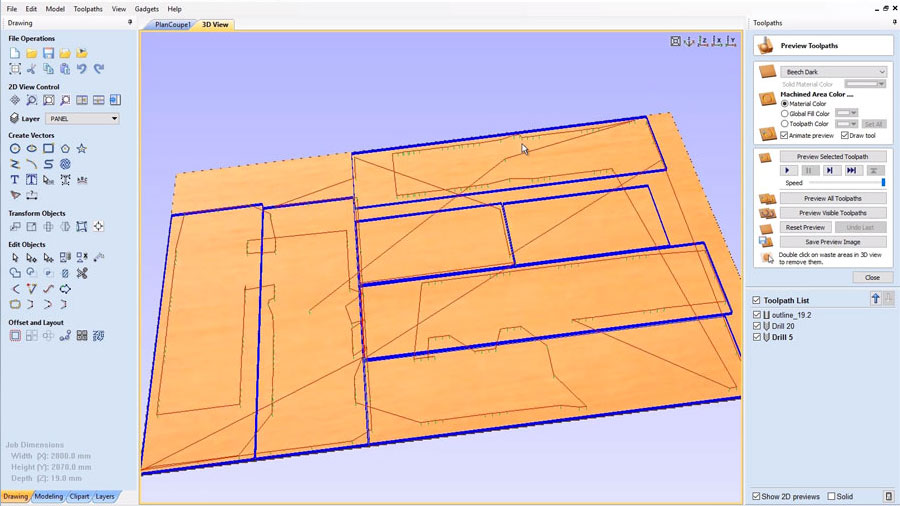
Task: Switch to the PlanCoupe1 tab
Action: click(x=172, y=24)
